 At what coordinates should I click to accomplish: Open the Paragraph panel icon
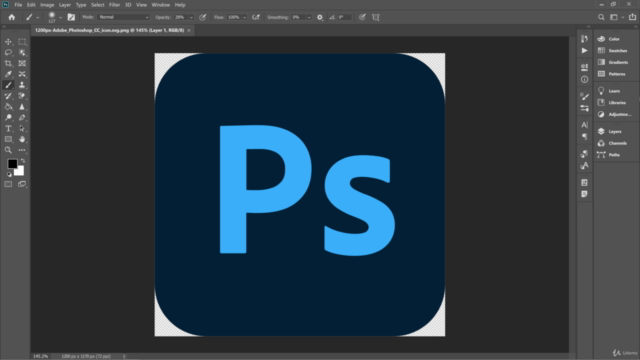click(x=584, y=137)
